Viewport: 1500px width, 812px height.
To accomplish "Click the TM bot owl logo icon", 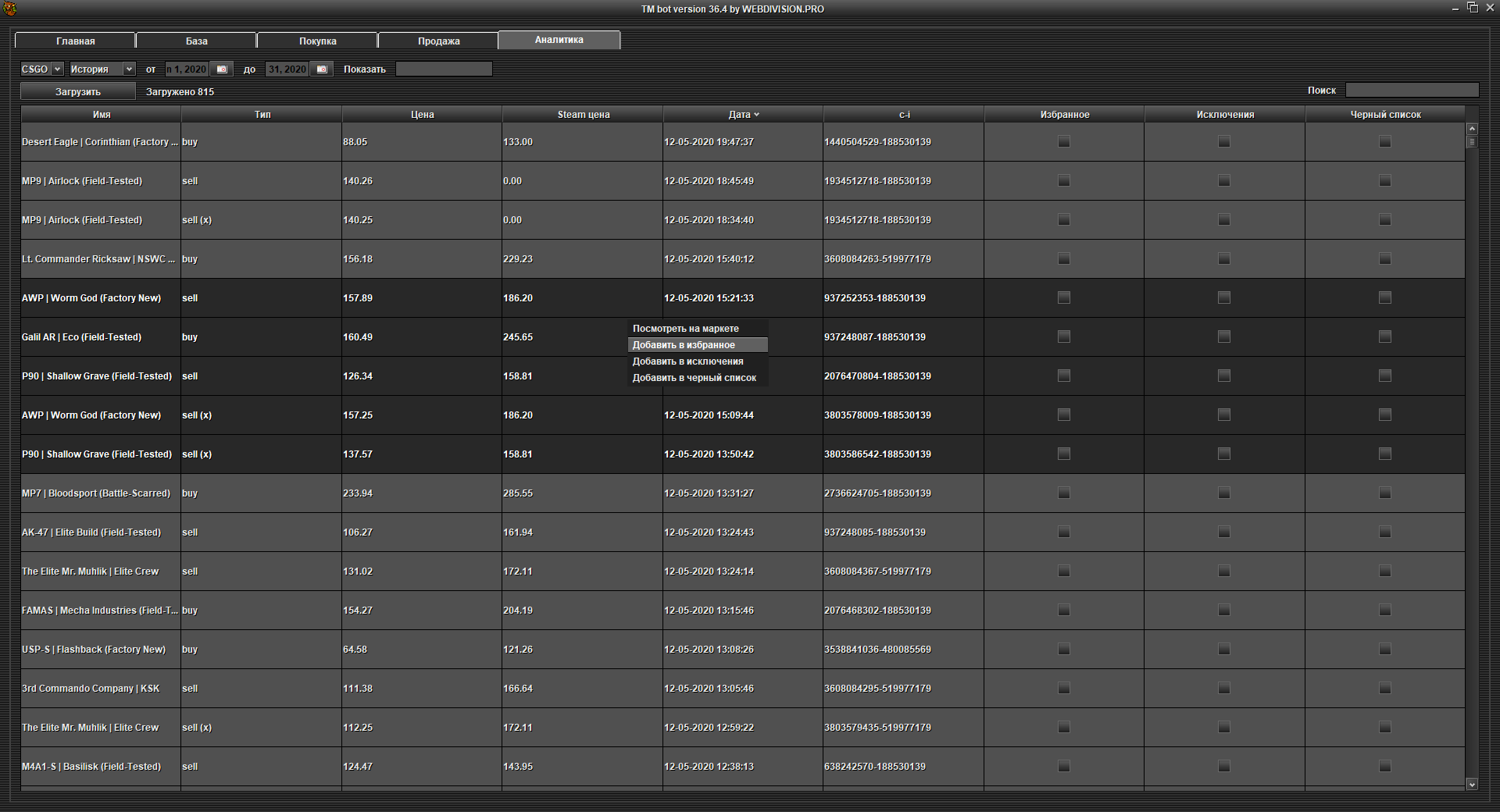I will tap(9, 9).
